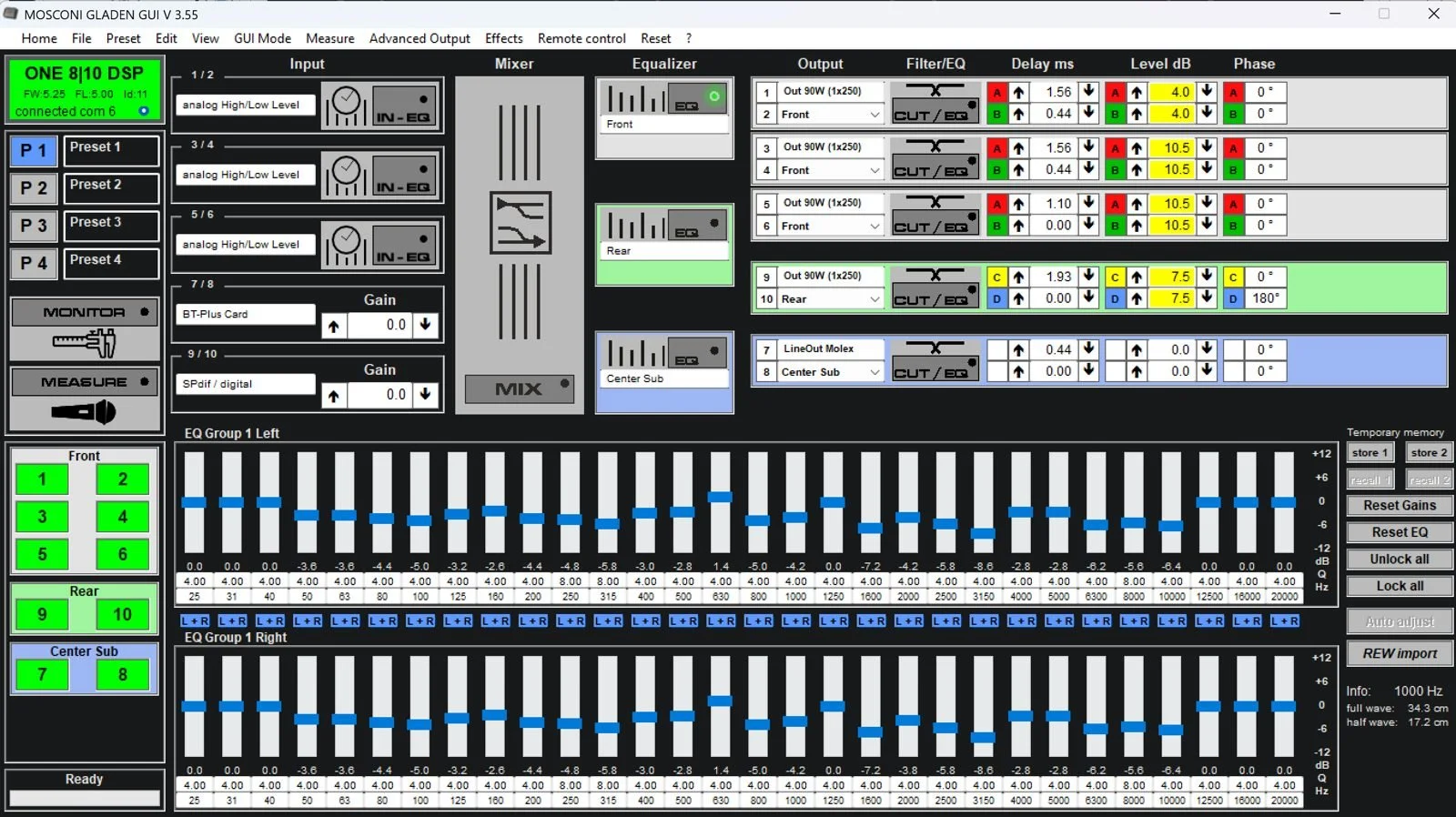Screen dimensions: 1456x817
Task: Open the IN-EQ for input 5/6
Action: pyautogui.click(x=405, y=246)
